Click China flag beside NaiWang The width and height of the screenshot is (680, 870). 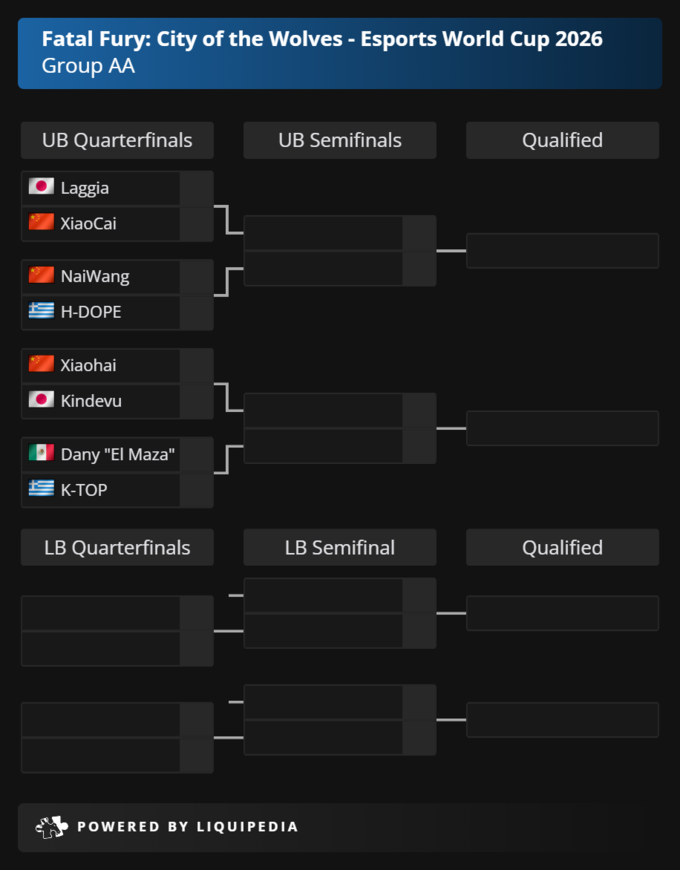[41, 276]
